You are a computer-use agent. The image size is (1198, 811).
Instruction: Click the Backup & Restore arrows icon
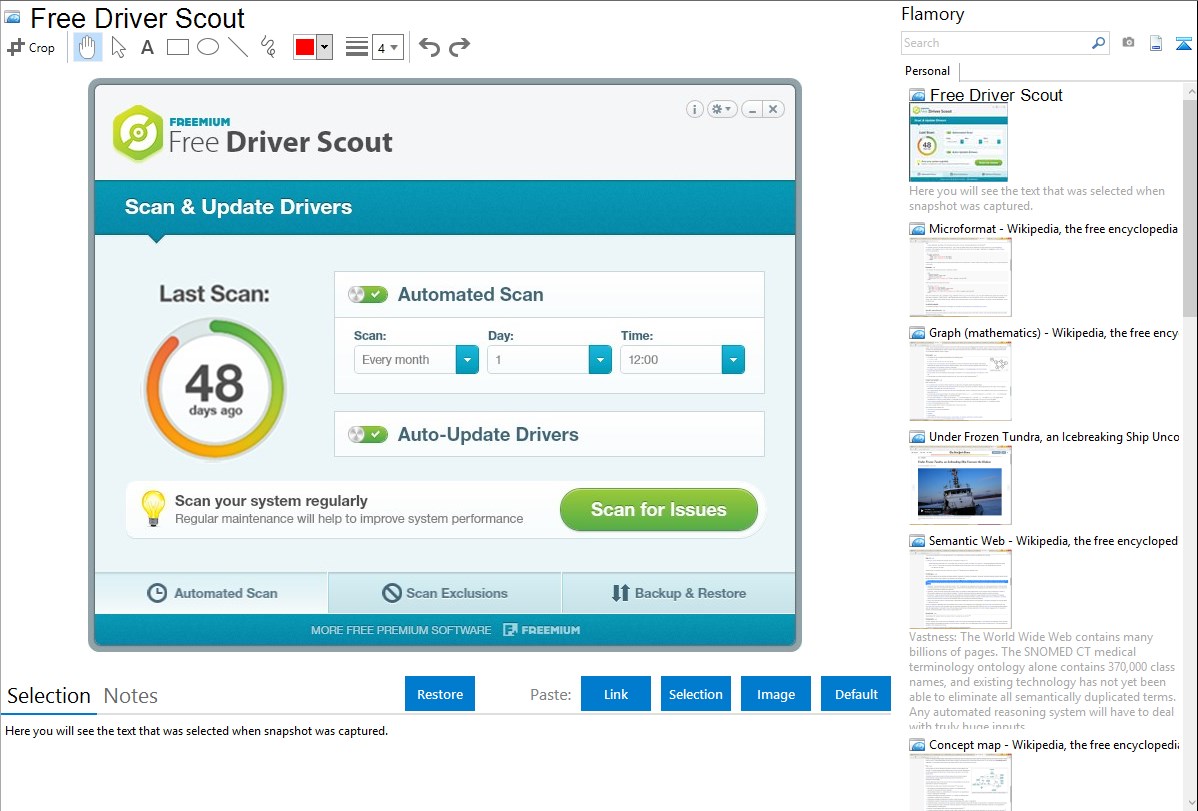point(620,593)
